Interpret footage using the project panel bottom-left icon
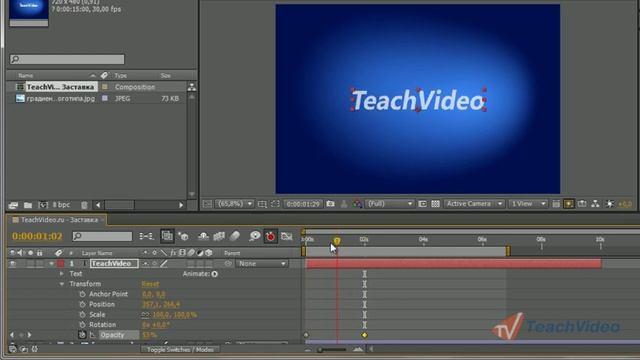The width and height of the screenshot is (640, 360). point(13,205)
